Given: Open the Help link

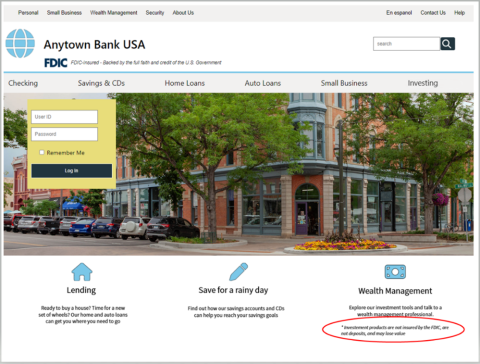Looking at the screenshot, I should pos(459,13).
